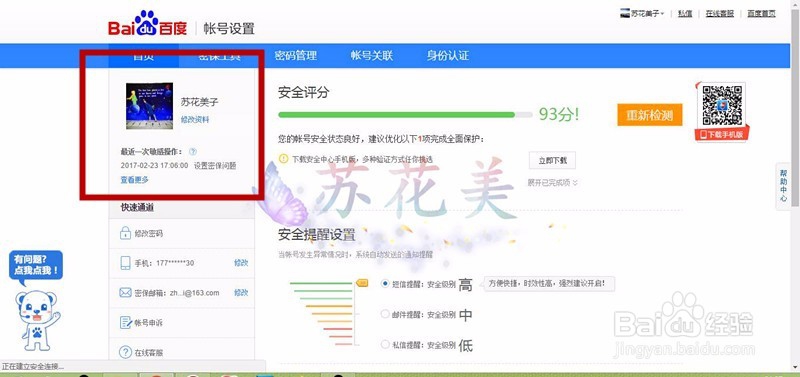Screen dimensions: 800x377
Task: Open the 密码管理 tab
Action: coord(295,56)
